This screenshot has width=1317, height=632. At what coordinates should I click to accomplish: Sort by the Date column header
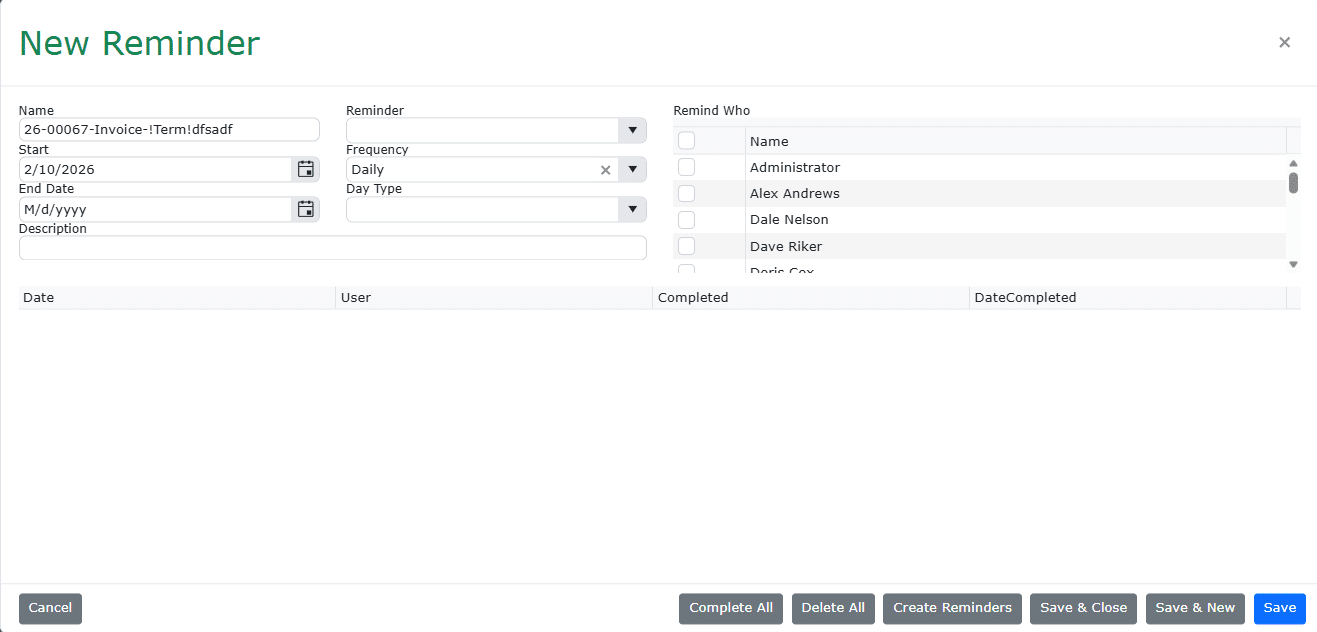click(x=39, y=297)
